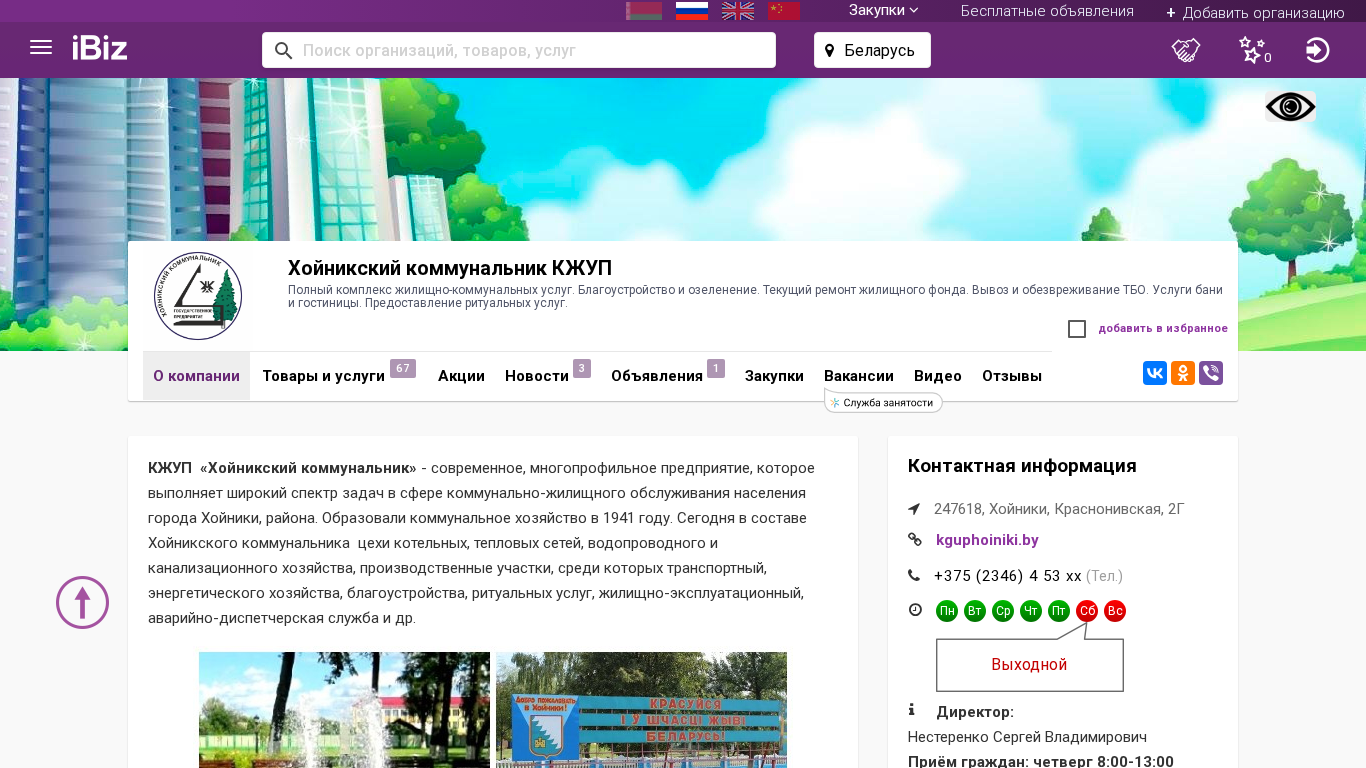Click the login arrow icon
Image resolution: width=1366 pixels, height=768 pixels.
point(1318,50)
